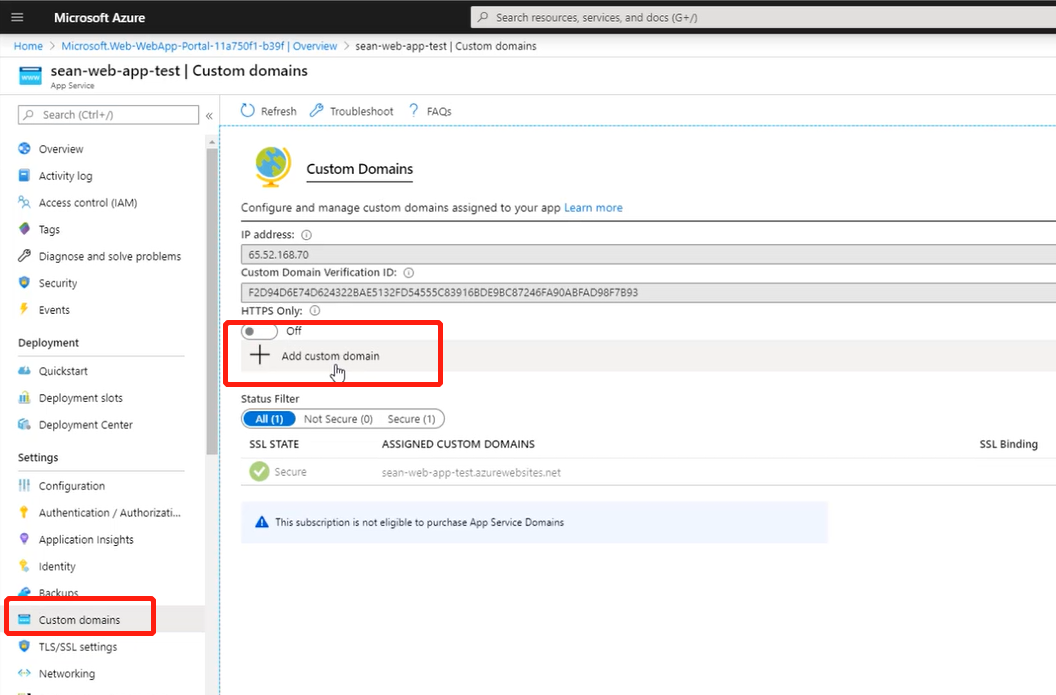Click the Overview globe icon in sidebar

point(24,149)
